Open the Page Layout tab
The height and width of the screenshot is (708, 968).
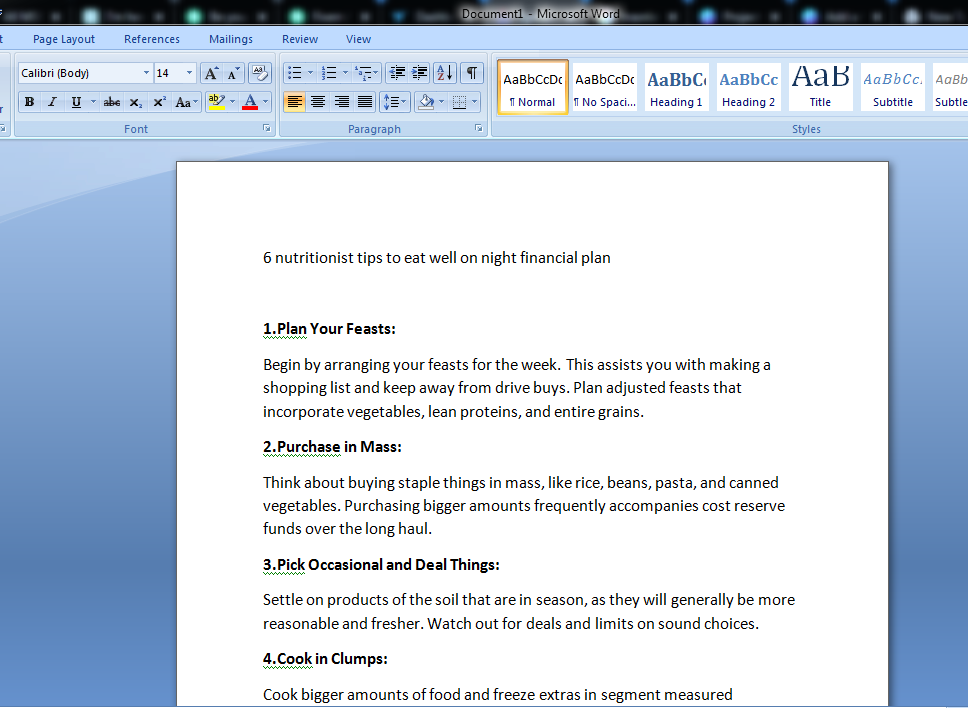63,38
